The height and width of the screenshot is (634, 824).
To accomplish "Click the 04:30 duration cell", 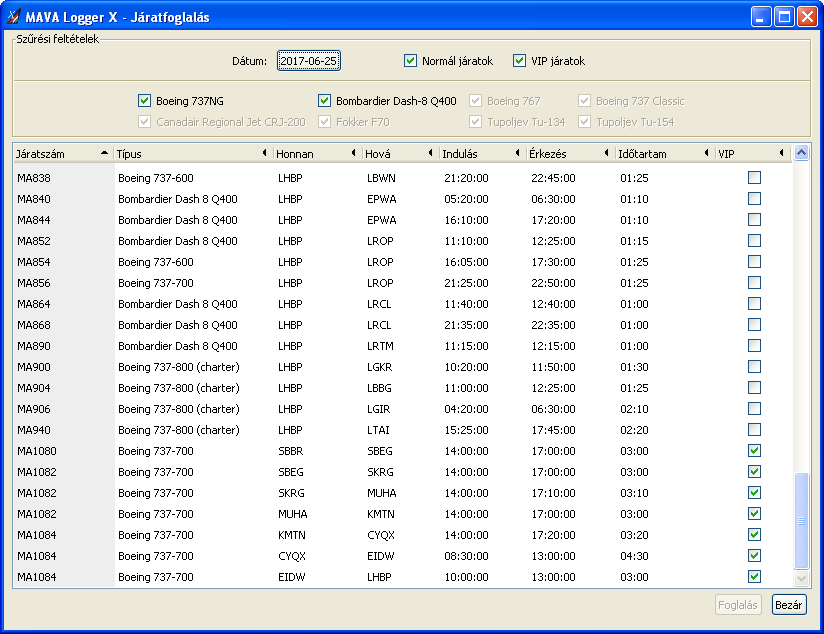I will pos(634,556).
